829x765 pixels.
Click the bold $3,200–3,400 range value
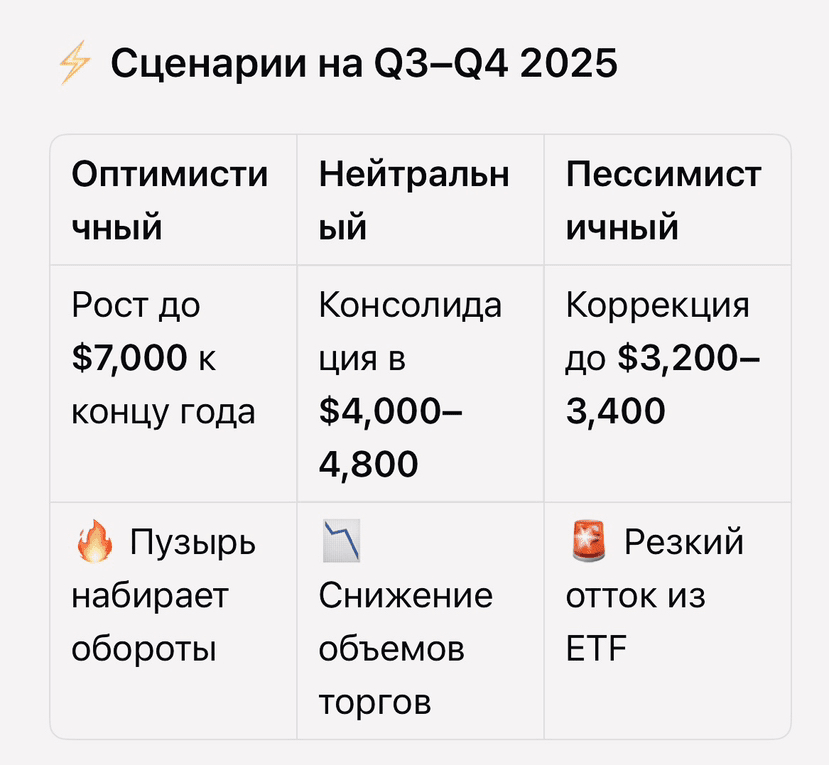[x=664, y=384]
